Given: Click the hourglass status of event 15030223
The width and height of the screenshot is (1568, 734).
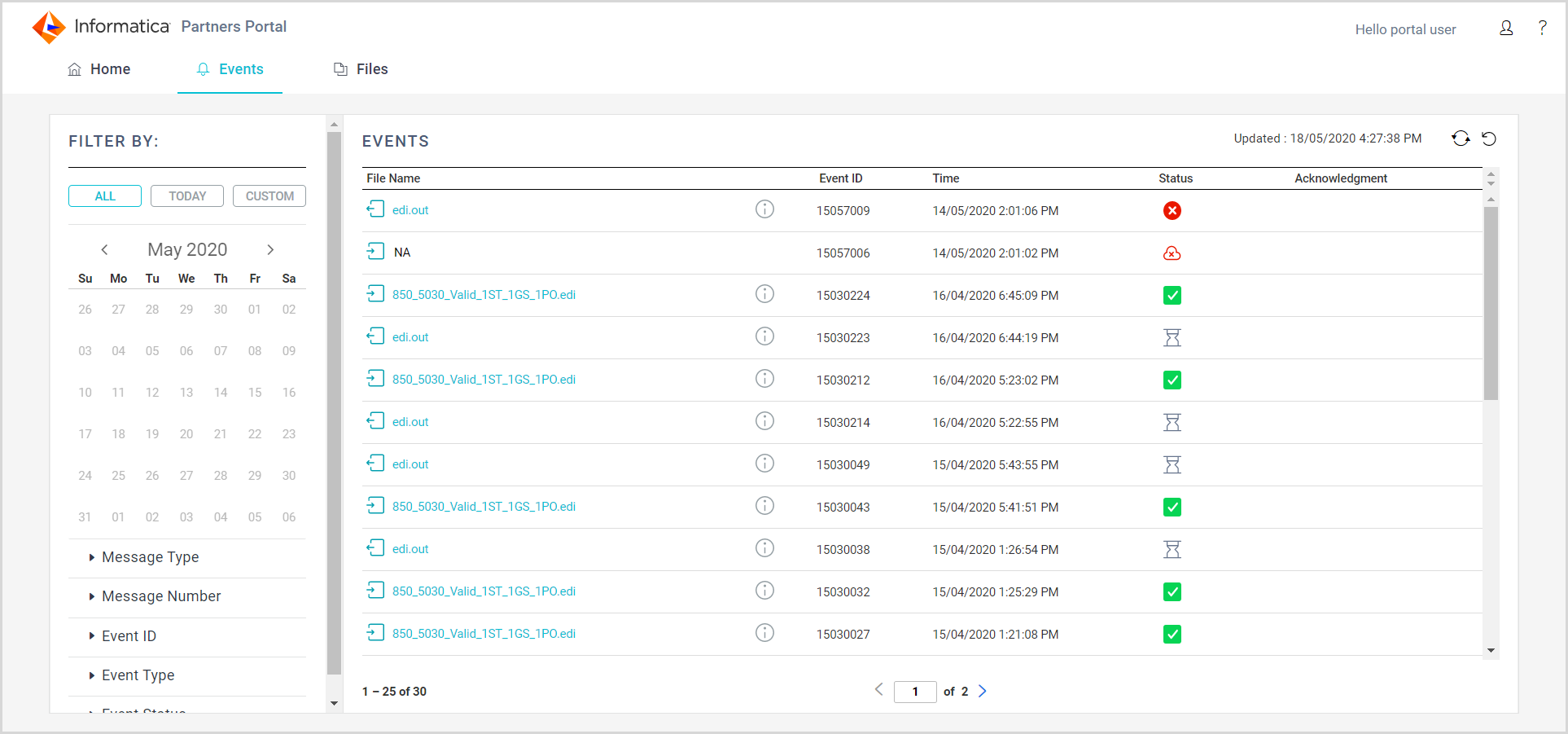Looking at the screenshot, I should click(1172, 338).
